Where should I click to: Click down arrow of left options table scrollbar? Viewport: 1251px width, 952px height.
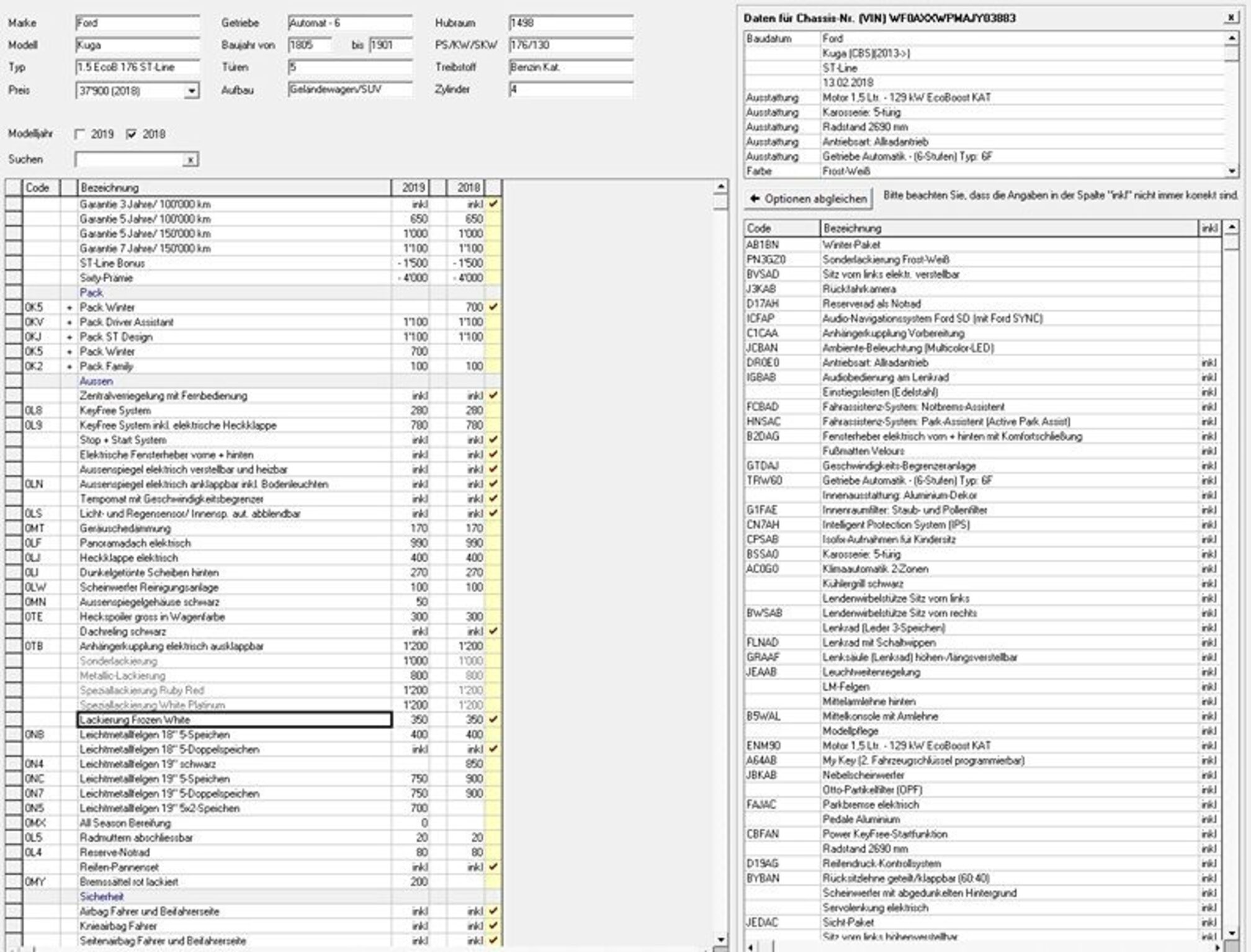(720, 941)
